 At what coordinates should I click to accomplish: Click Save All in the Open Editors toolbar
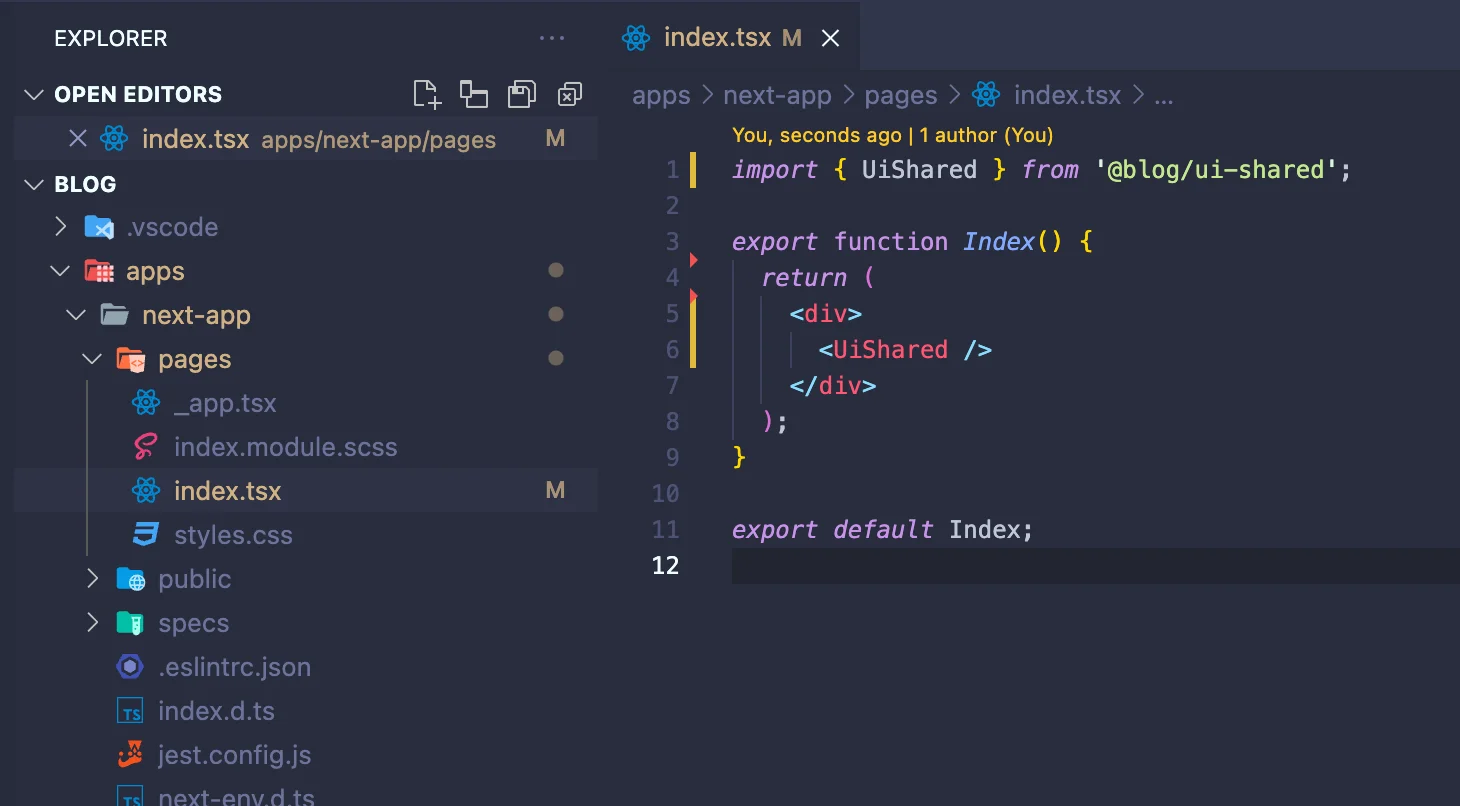click(521, 93)
